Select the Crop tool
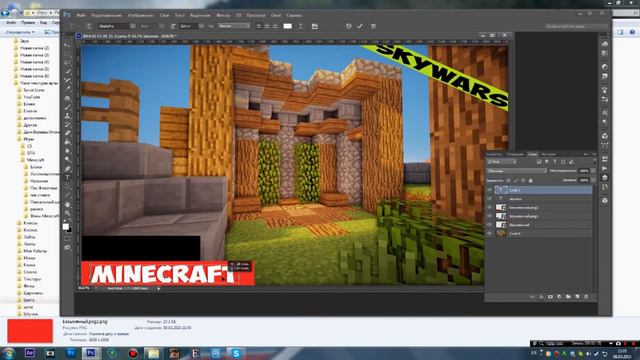640x360 pixels. [67, 80]
